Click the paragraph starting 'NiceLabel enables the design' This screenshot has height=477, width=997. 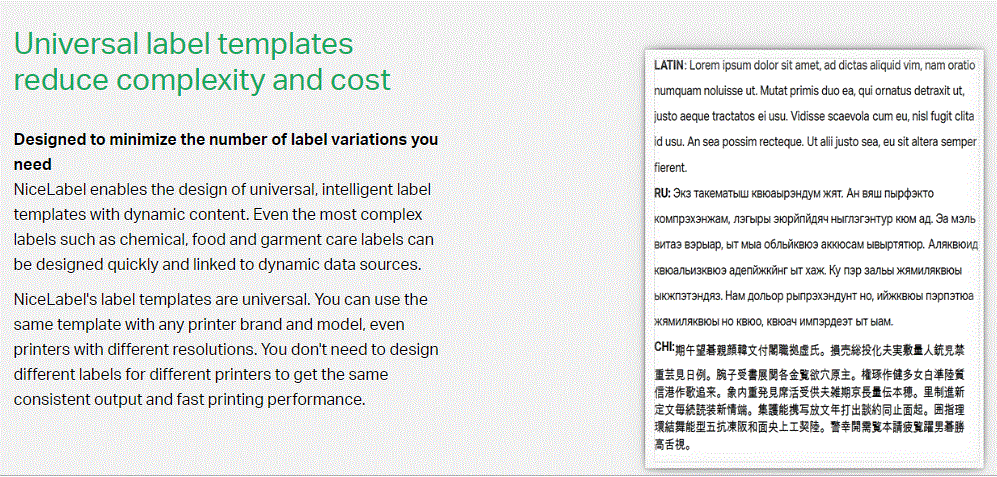pos(224,227)
